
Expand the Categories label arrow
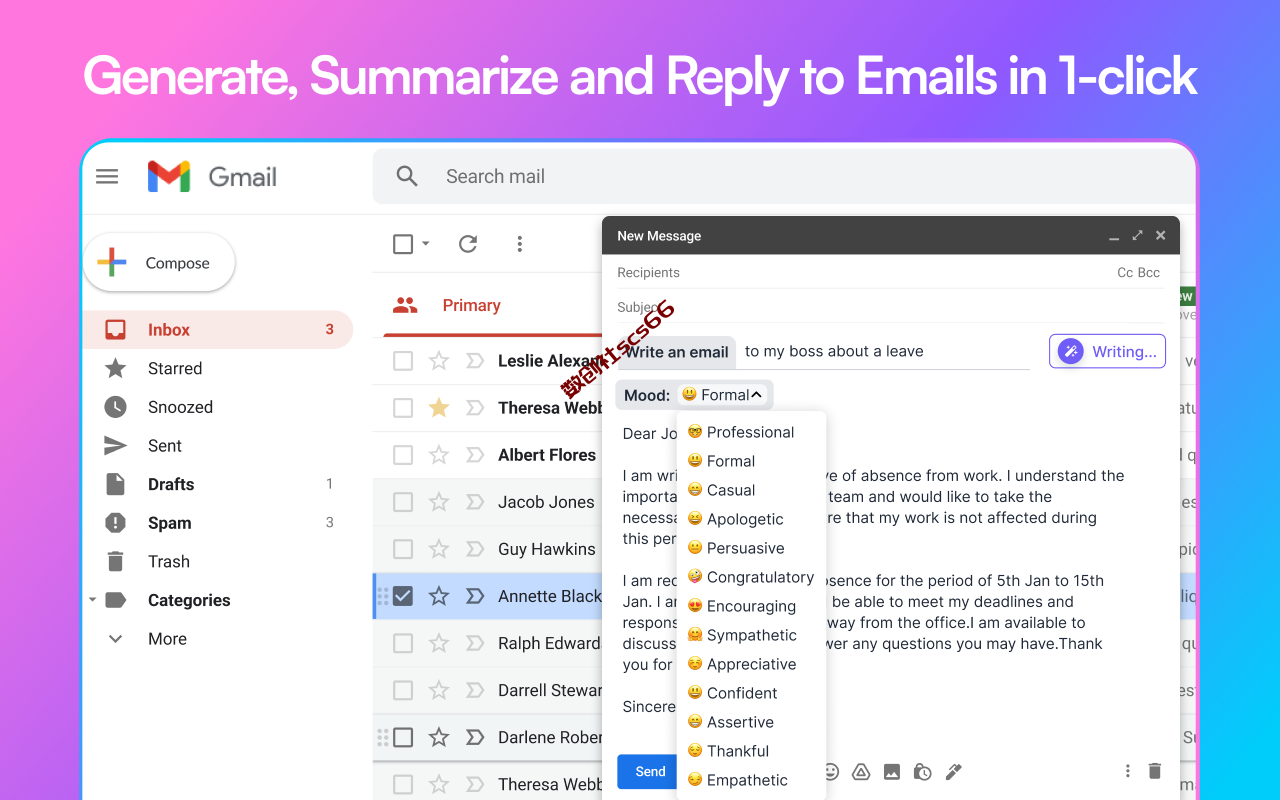tap(93, 600)
